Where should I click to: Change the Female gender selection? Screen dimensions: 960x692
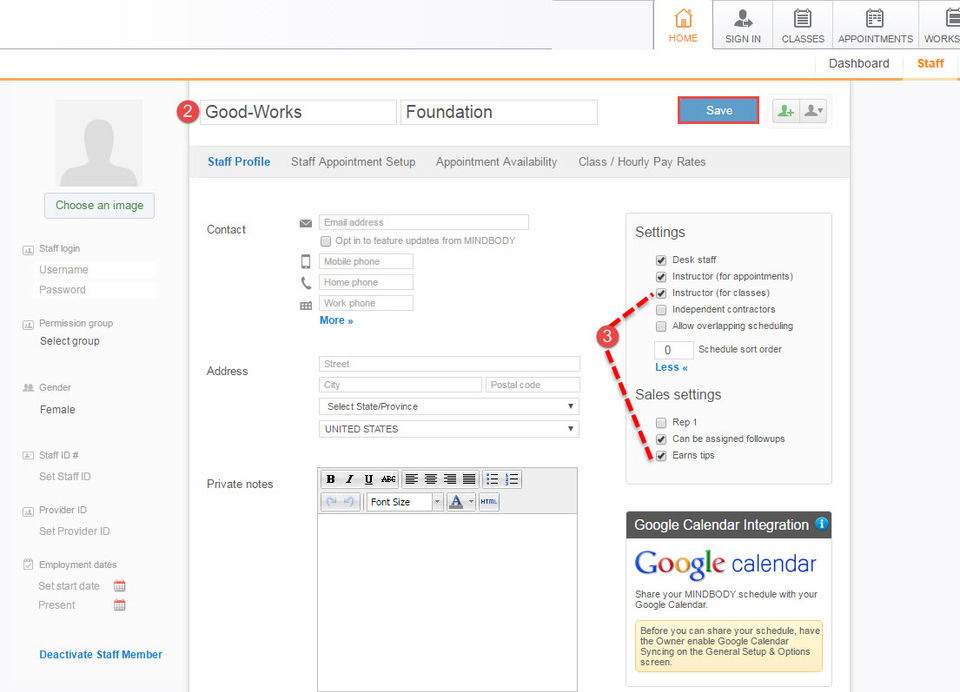[58, 410]
